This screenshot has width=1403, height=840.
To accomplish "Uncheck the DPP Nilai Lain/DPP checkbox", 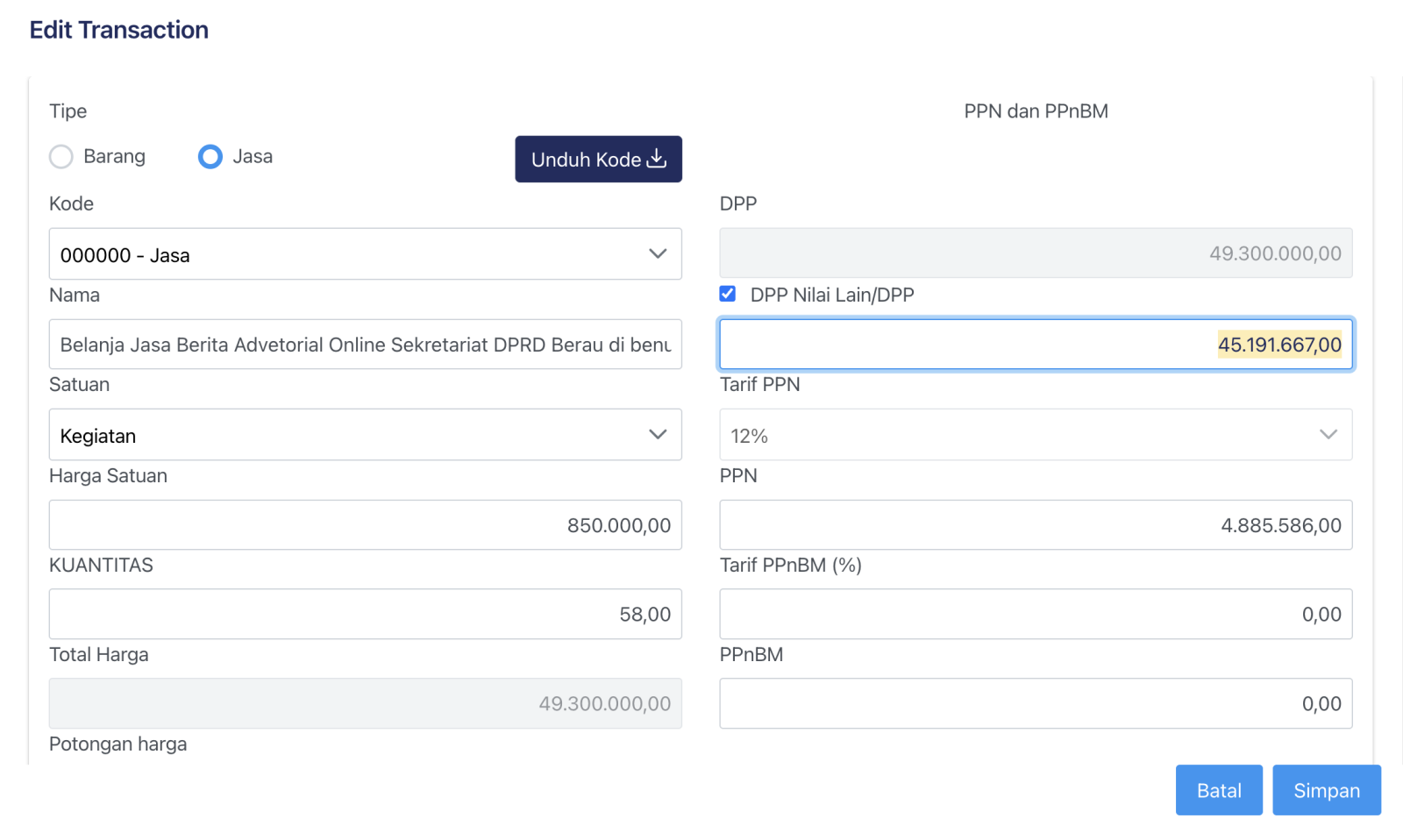I will pos(728,294).
